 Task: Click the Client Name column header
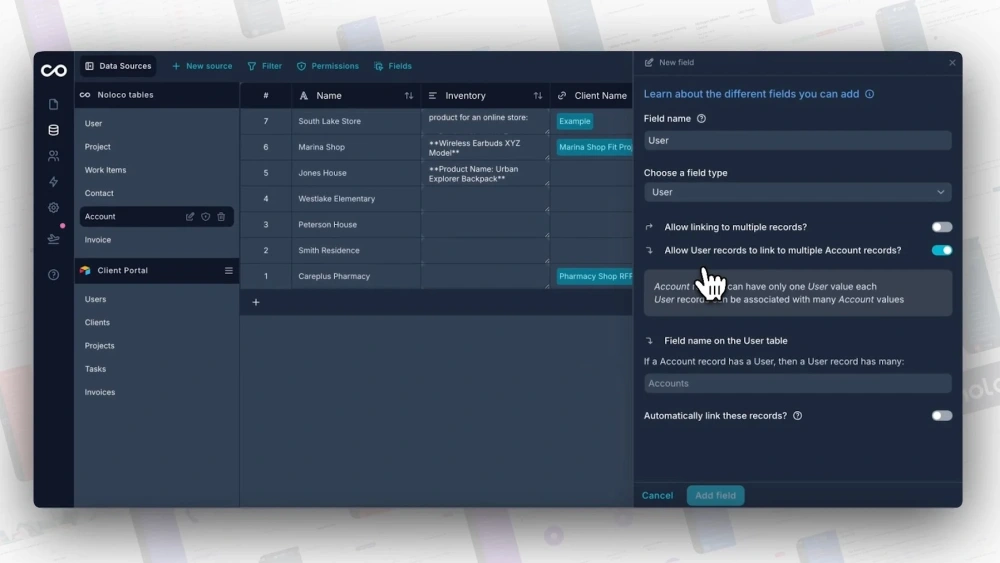tap(591, 96)
